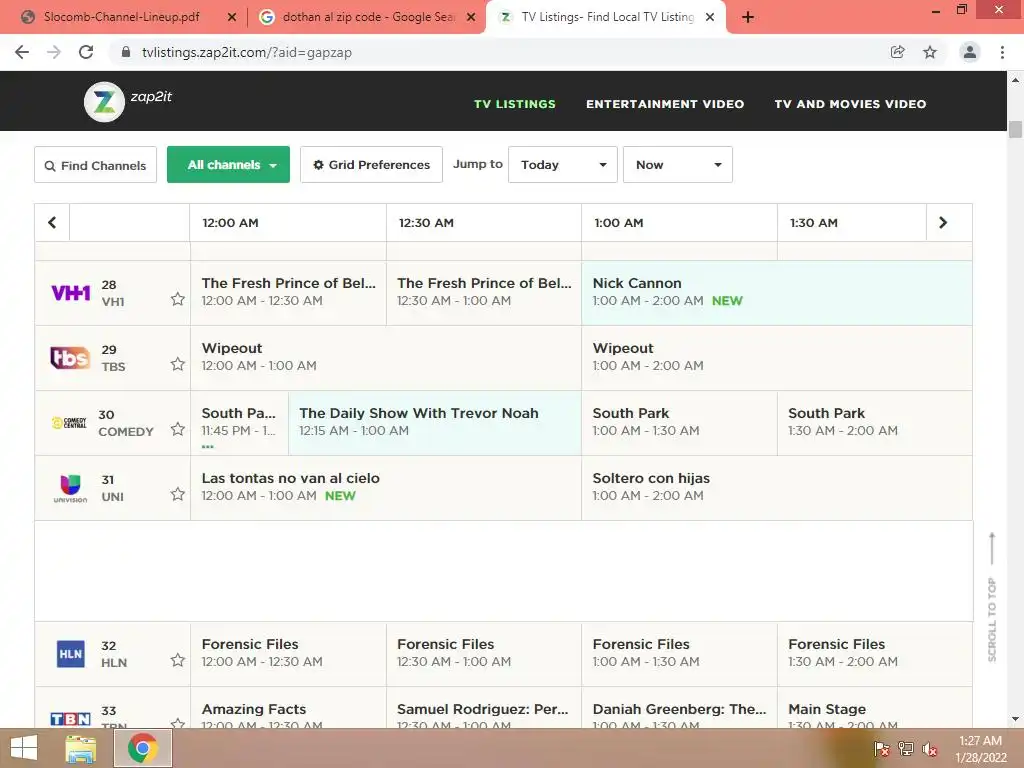Click the VH1 channel logo
Image resolution: width=1024 pixels, height=768 pixels.
[71, 293]
